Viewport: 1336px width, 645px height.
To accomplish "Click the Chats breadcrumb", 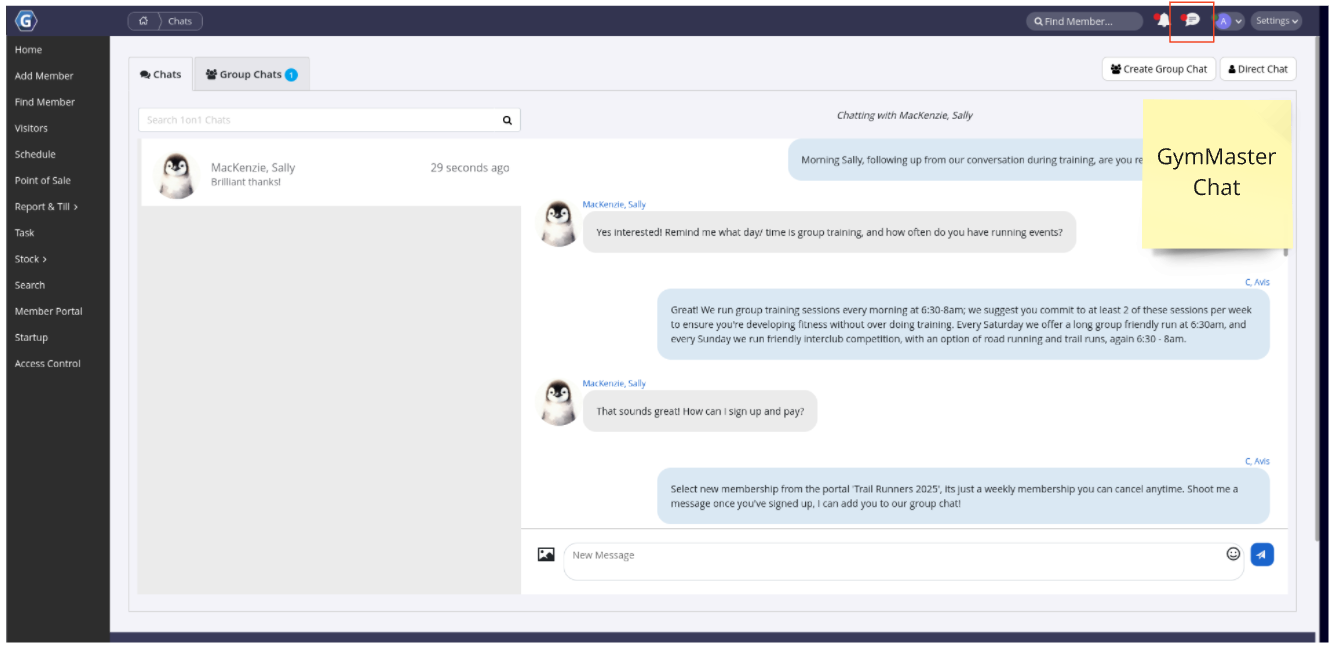I will point(180,21).
